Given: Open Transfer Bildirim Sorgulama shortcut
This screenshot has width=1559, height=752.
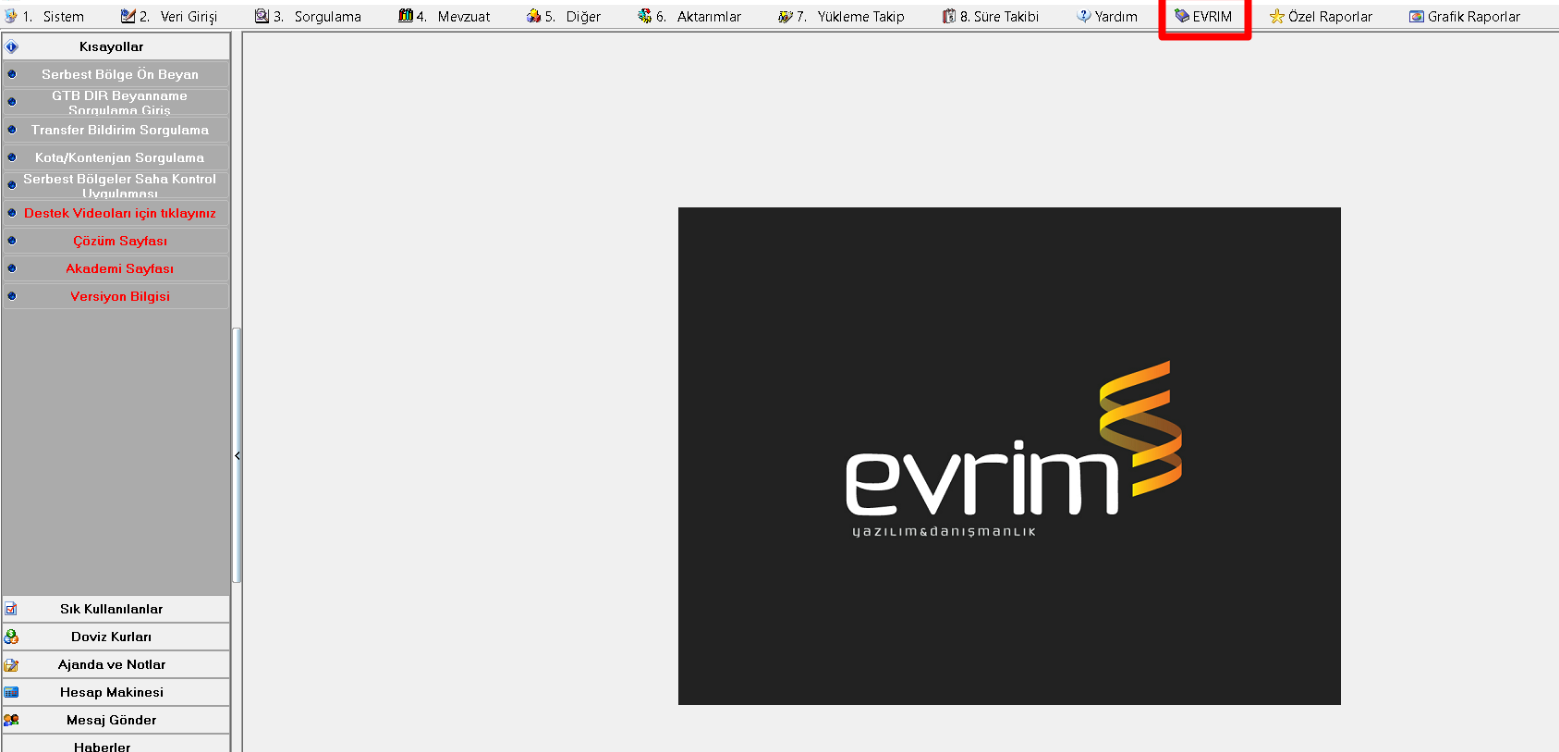Looking at the screenshot, I should (116, 130).
